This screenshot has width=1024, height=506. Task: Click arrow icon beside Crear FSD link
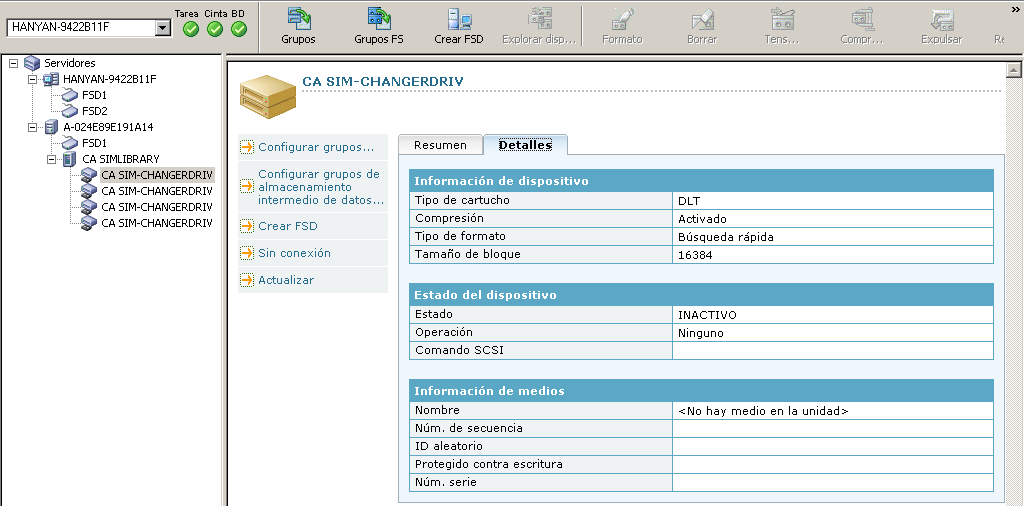(x=247, y=226)
